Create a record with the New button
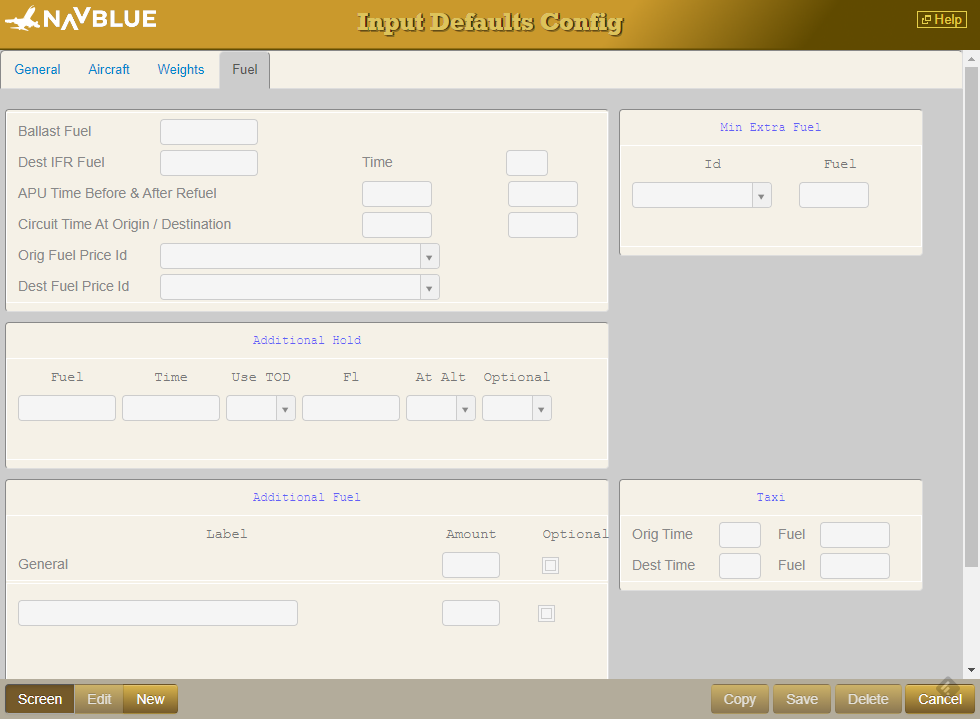 point(150,698)
